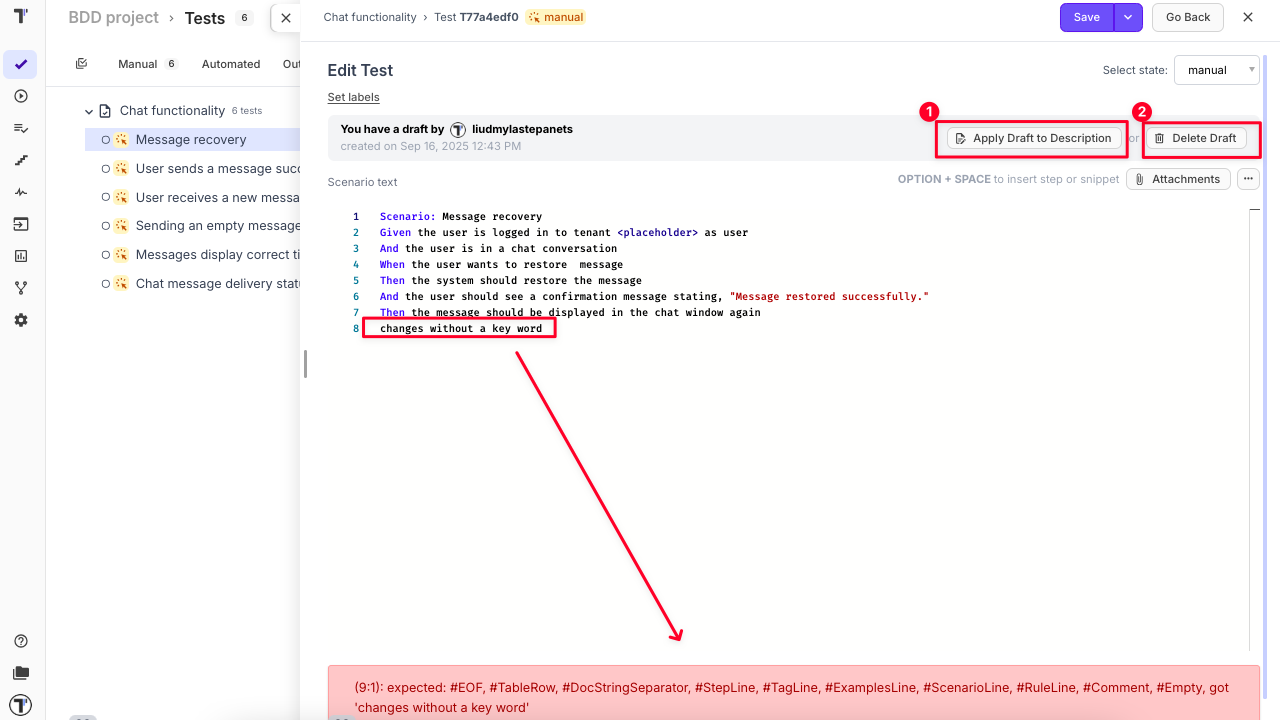The height and width of the screenshot is (720, 1280).
Task: Switch to the Automated tab
Action: tap(231, 64)
